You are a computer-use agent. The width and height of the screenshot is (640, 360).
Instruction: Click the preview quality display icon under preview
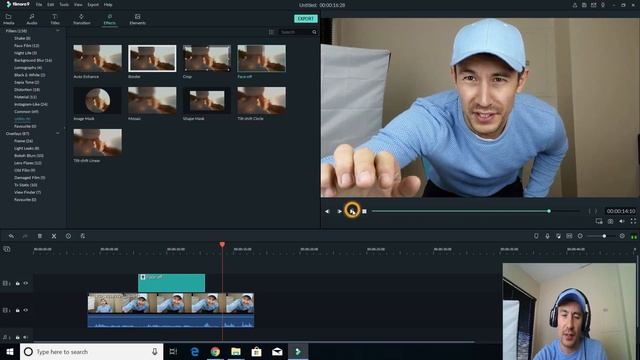(x=599, y=221)
